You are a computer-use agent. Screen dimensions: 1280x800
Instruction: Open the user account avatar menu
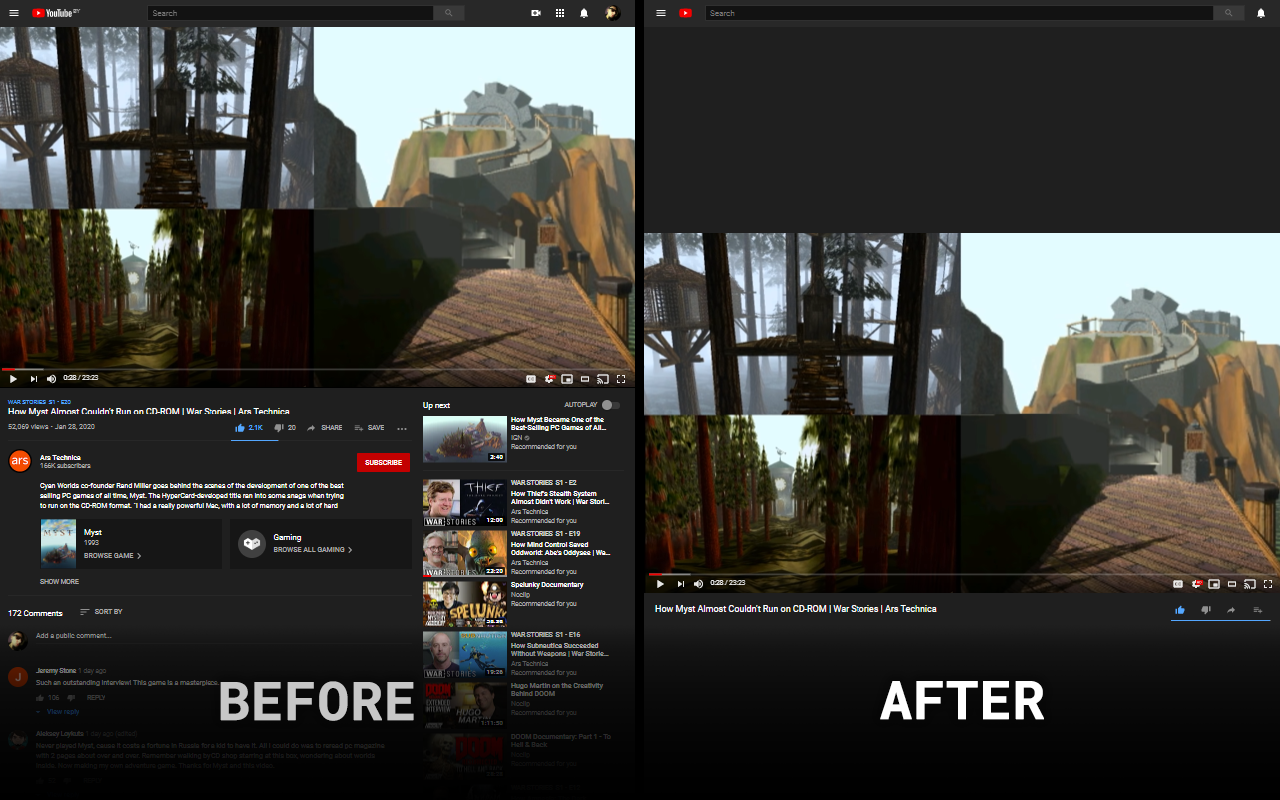tap(612, 13)
